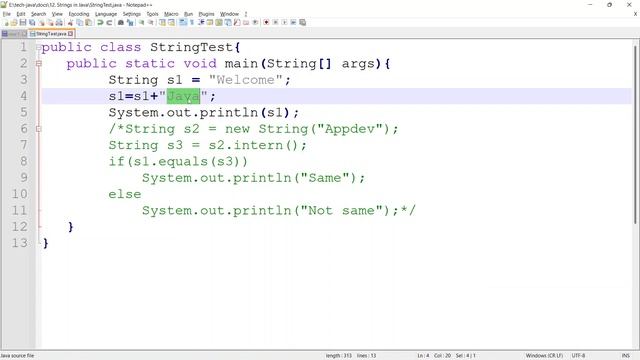Click the Open file toolbar icon
Image resolution: width=640 pixels, height=360 pixels.
coord(14,22)
